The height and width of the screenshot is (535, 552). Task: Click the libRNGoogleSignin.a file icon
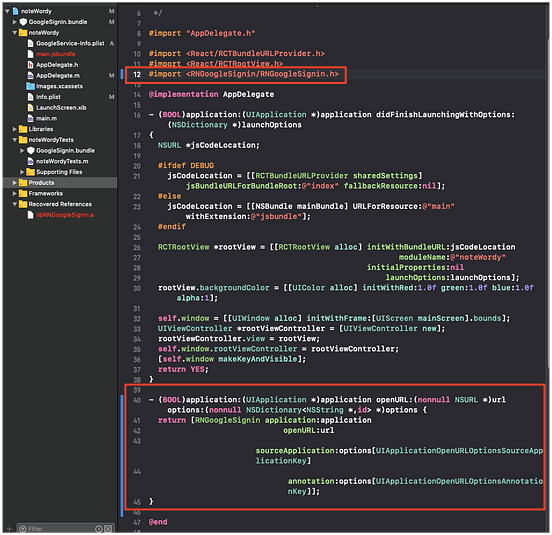click(x=31, y=215)
